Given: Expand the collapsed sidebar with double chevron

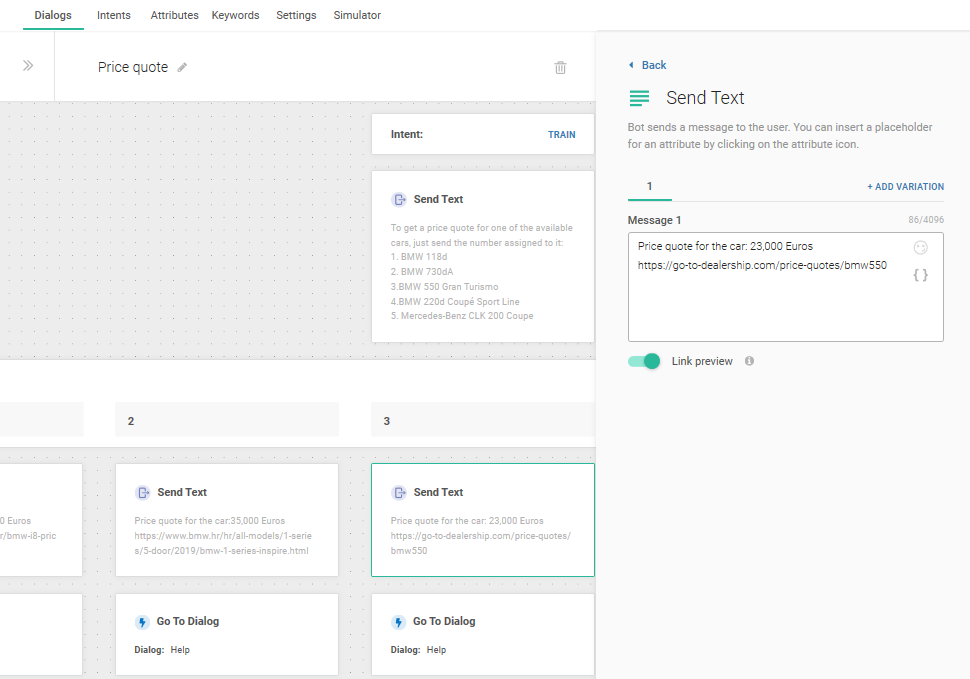Looking at the screenshot, I should pos(28,66).
